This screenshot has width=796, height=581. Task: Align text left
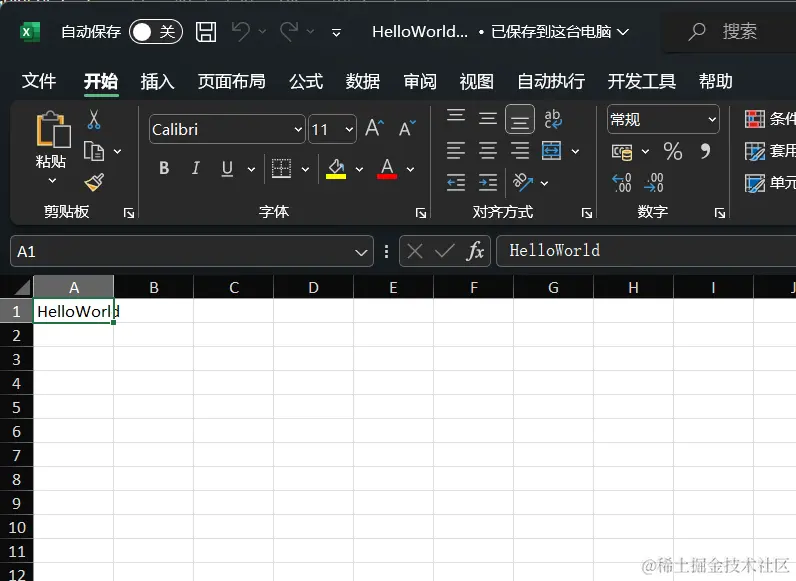[x=456, y=151]
